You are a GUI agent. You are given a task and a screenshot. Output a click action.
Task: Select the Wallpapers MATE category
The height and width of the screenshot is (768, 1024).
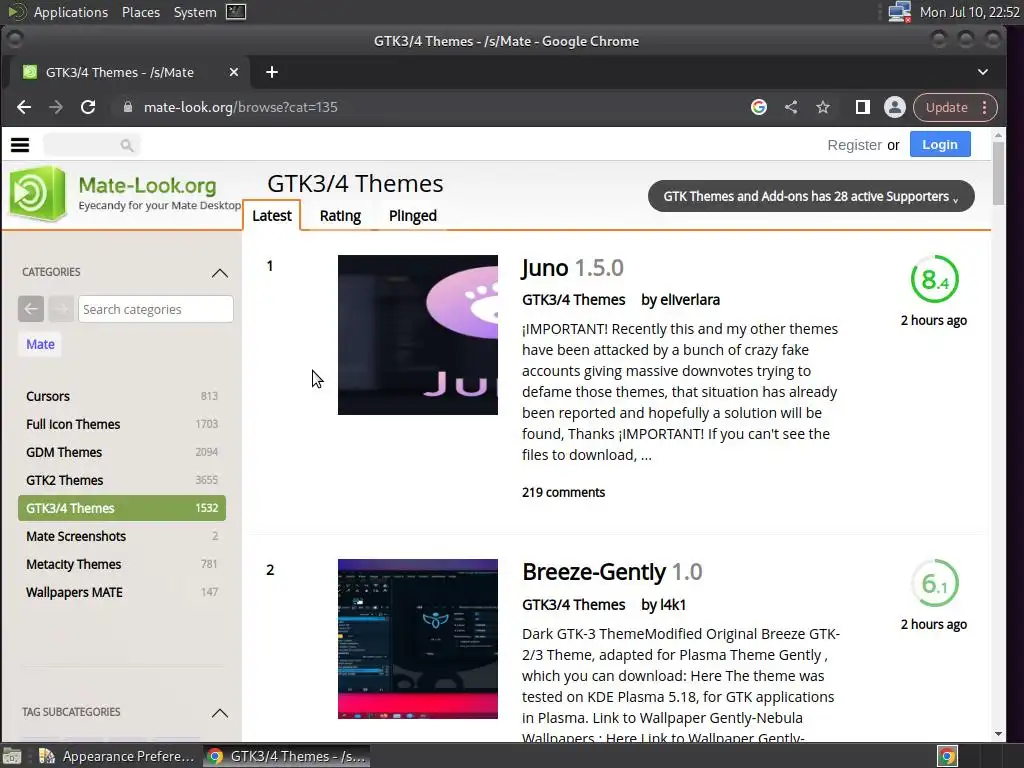click(x=122, y=592)
